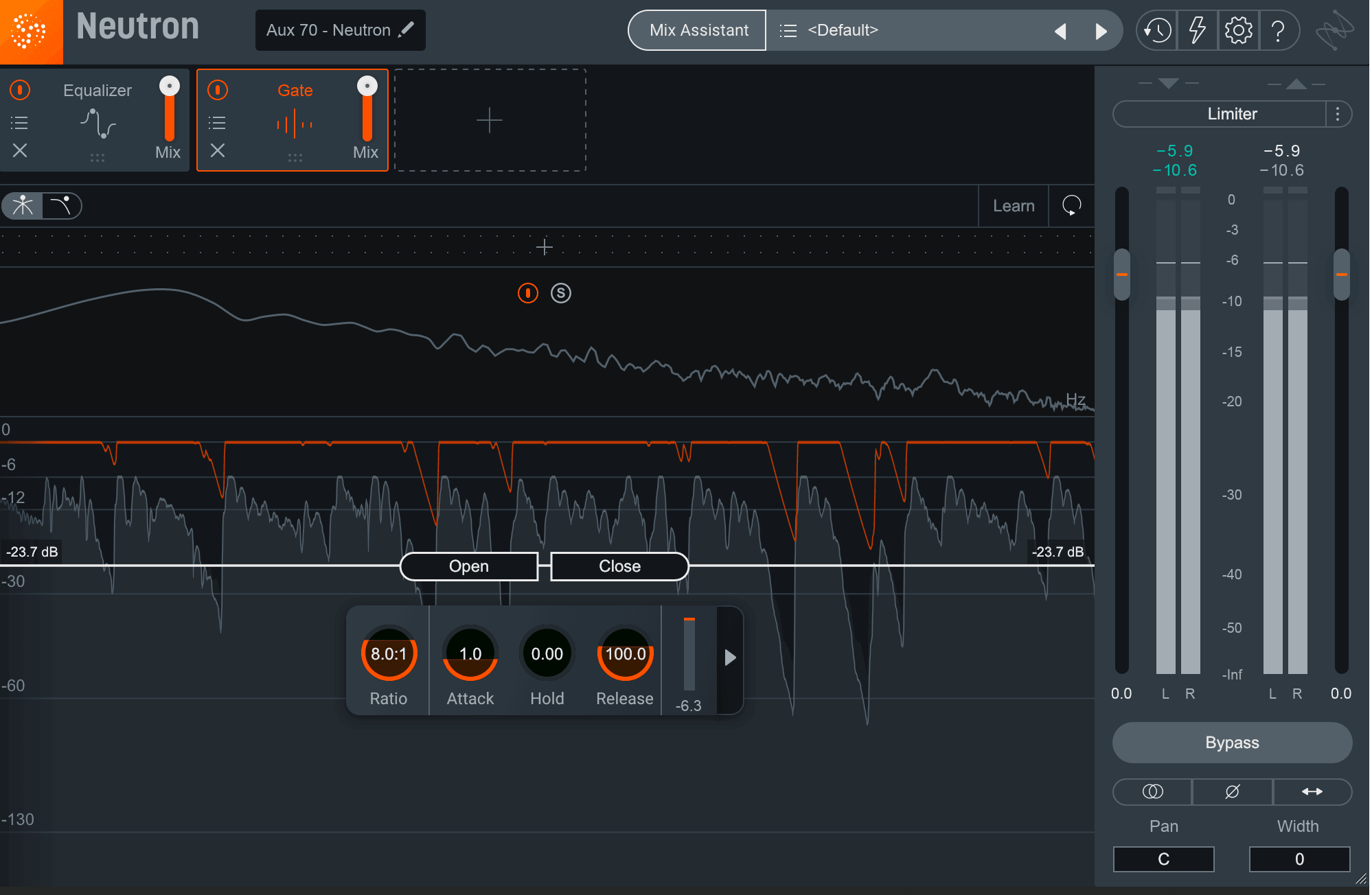This screenshot has width=1372, height=895.
Task: Reset the Gate module with circular arrow
Action: pyautogui.click(x=1071, y=205)
